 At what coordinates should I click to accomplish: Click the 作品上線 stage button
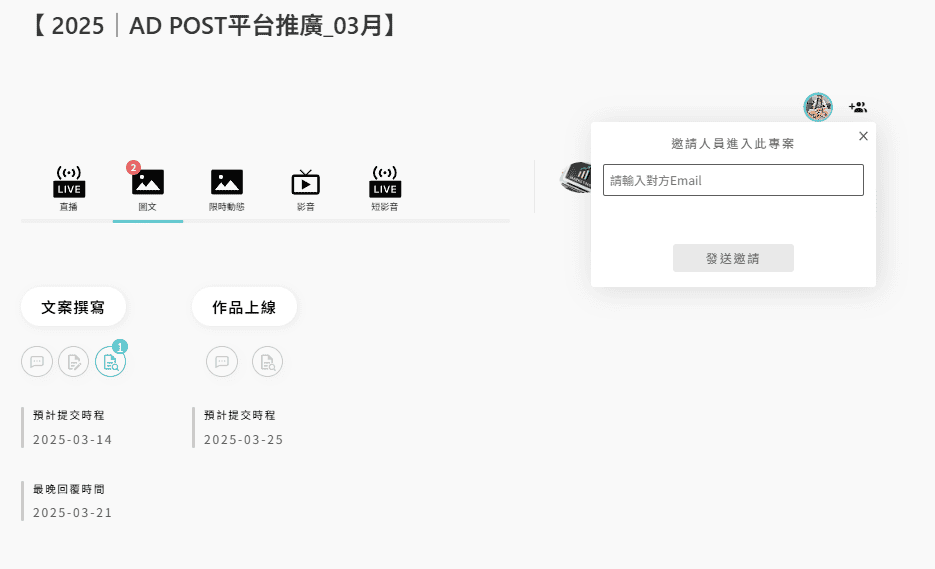tap(244, 307)
